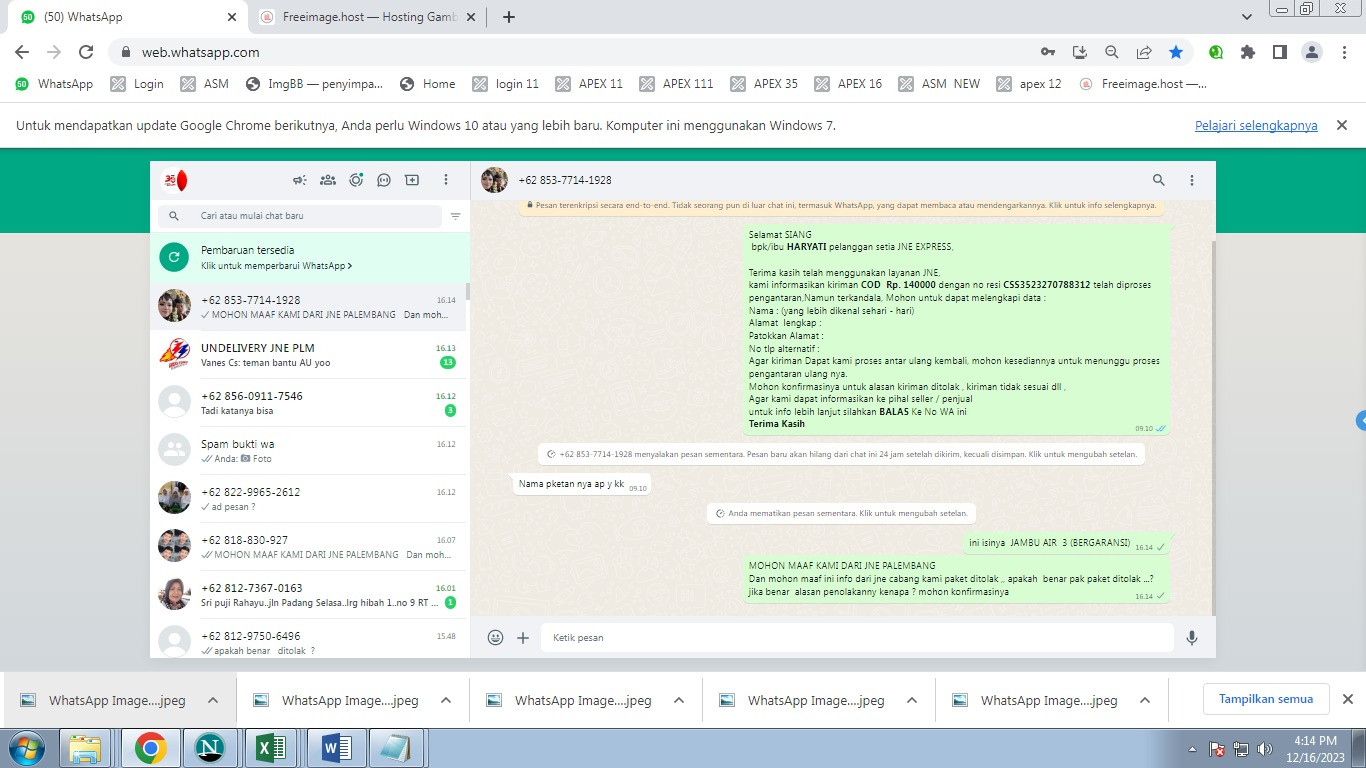The image size is (1366, 768).
Task: Close the downloads bar
Action: [1347, 699]
